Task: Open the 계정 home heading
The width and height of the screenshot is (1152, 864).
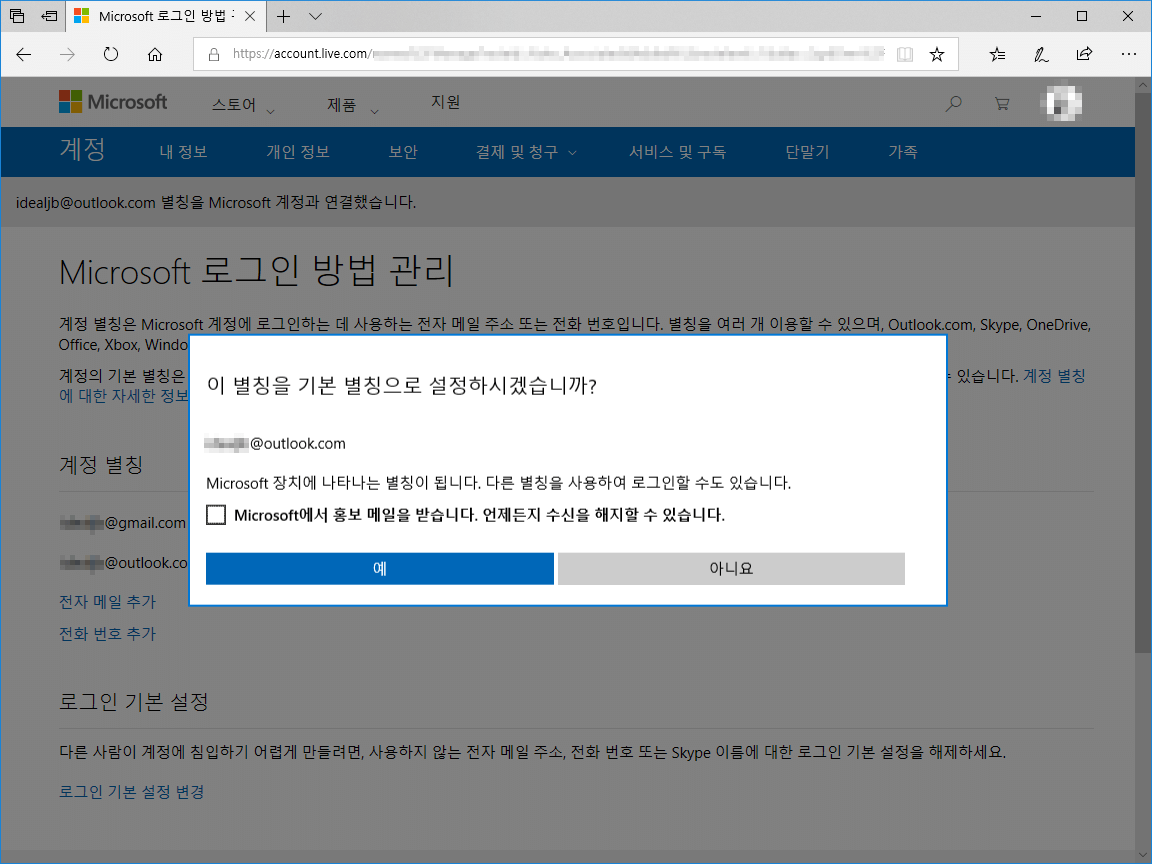Action: [82, 149]
